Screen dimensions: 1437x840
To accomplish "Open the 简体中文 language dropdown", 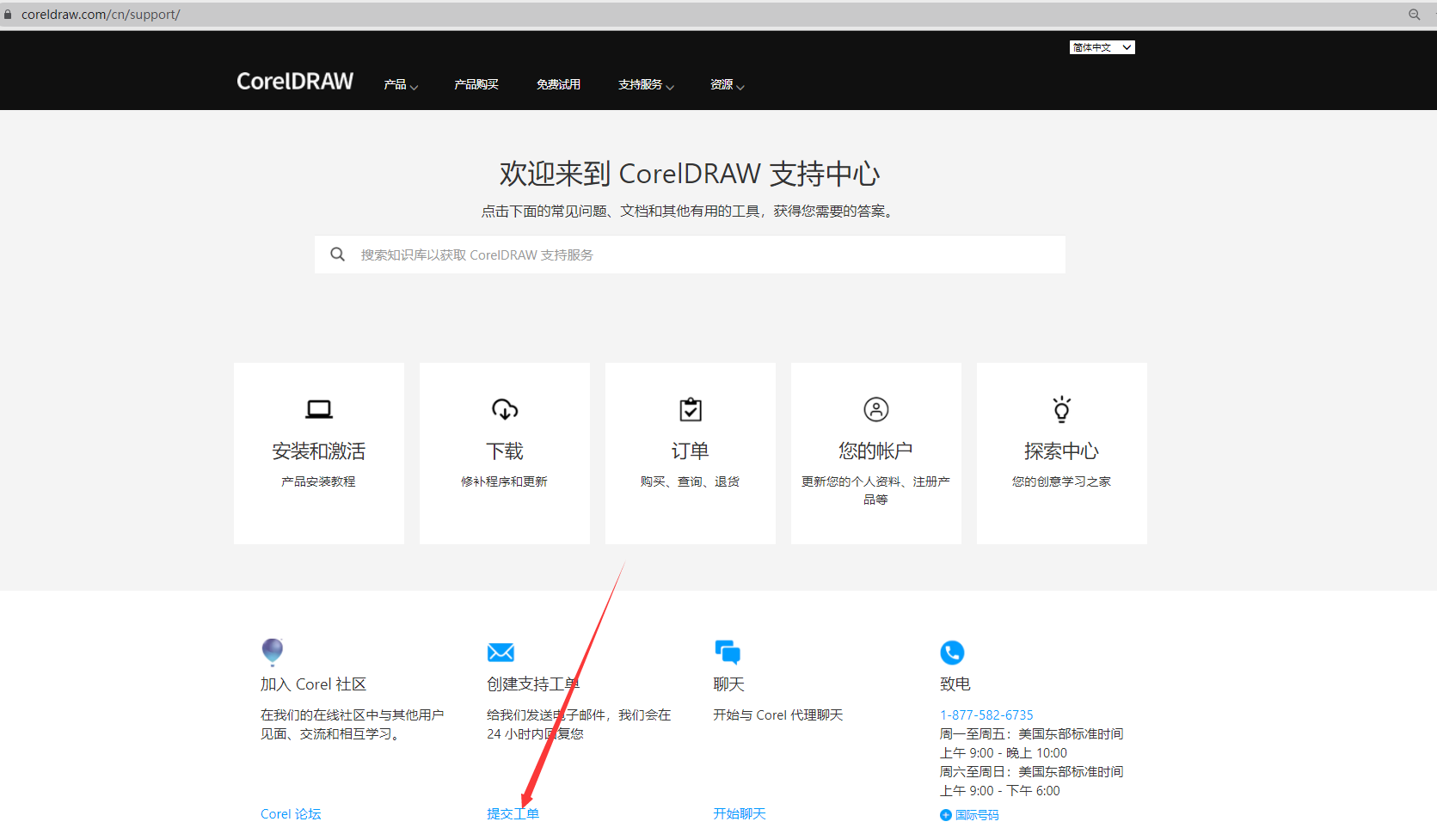I will click(1102, 47).
